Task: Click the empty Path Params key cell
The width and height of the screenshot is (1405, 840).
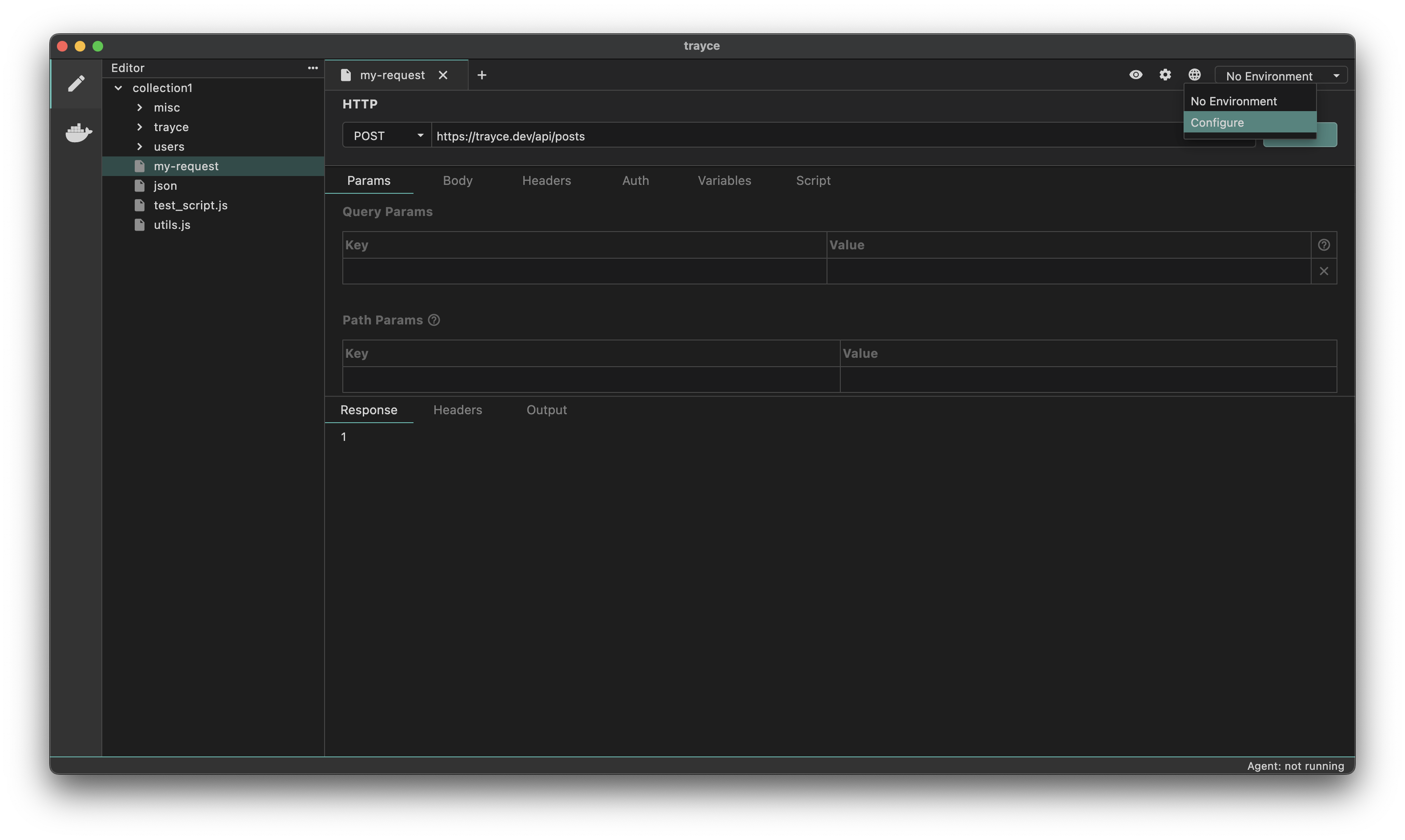Action: coord(591,380)
